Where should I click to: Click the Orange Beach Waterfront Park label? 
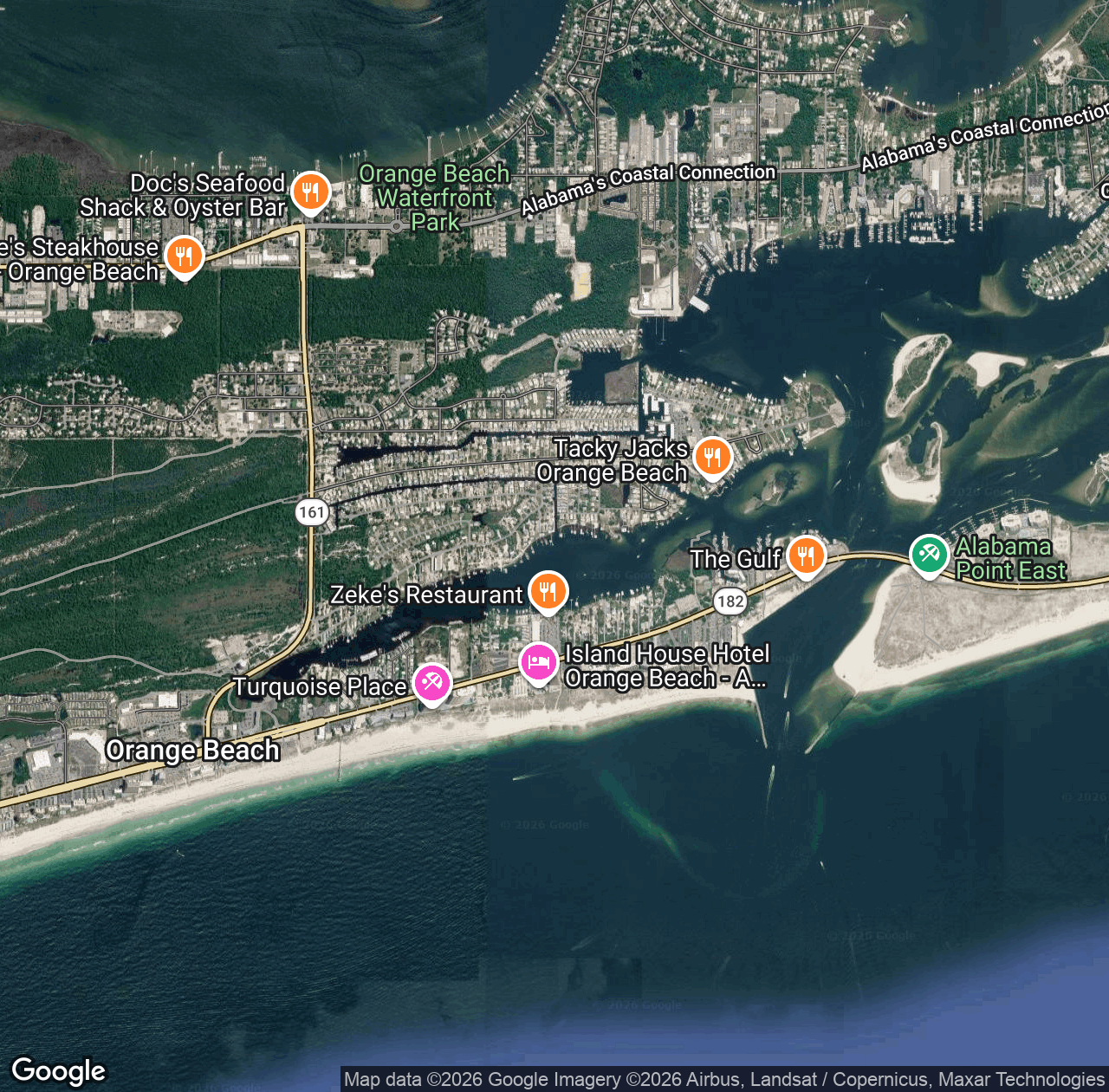click(435, 198)
